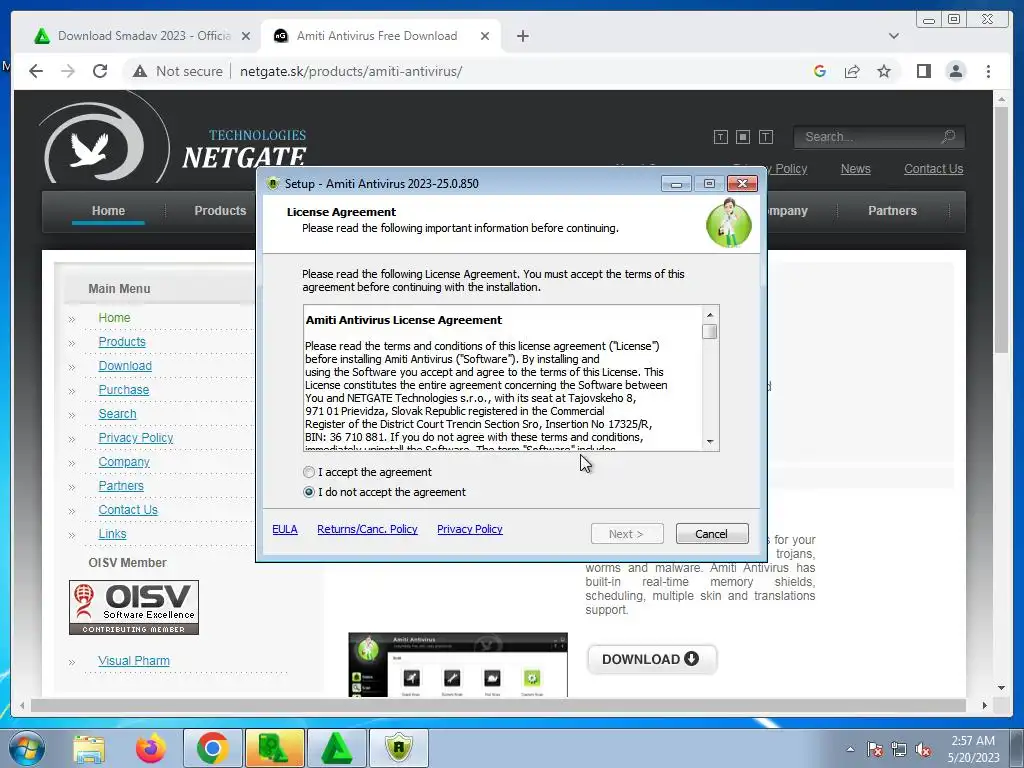The height and width of the screenshot is (768, 1024).
Task: Click the Amiti setup shield taskbar icon
Action: pyautogui.click(x=399, y=748)
